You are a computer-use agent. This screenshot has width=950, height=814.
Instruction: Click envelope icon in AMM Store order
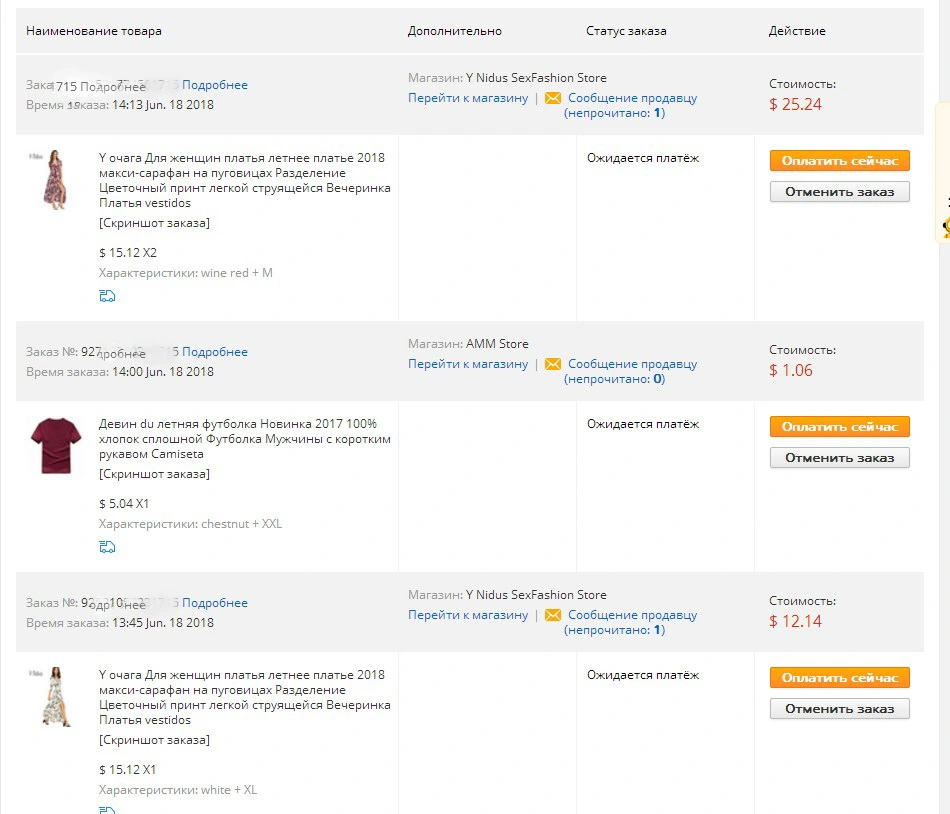(x=553, y=364)
